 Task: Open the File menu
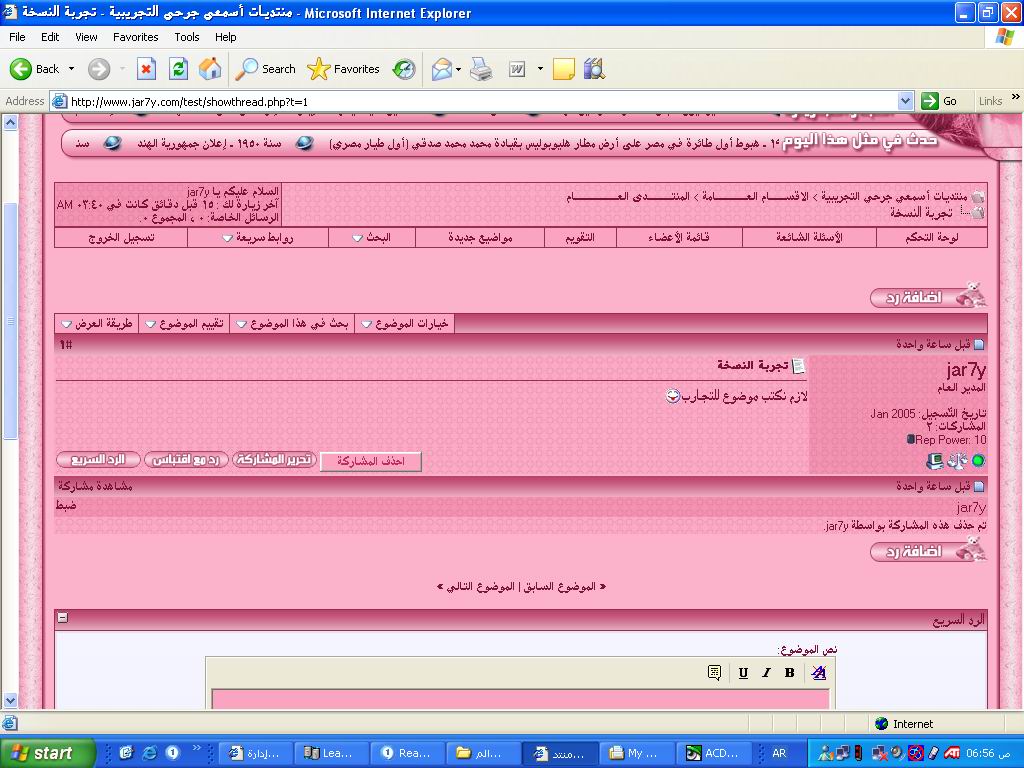(x=18, y=37)
